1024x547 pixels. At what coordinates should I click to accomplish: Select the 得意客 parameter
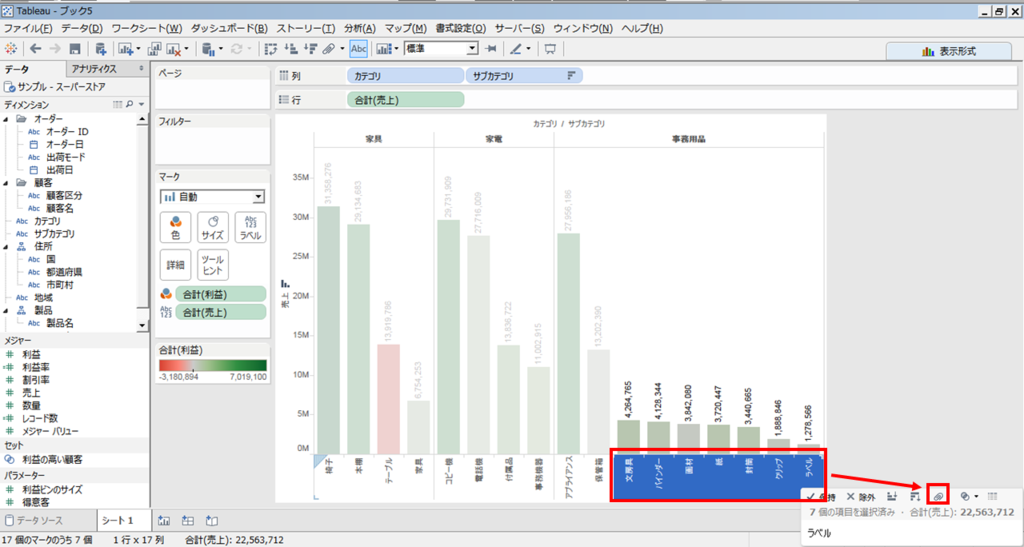pyautogui.click(x=36, y=502)
